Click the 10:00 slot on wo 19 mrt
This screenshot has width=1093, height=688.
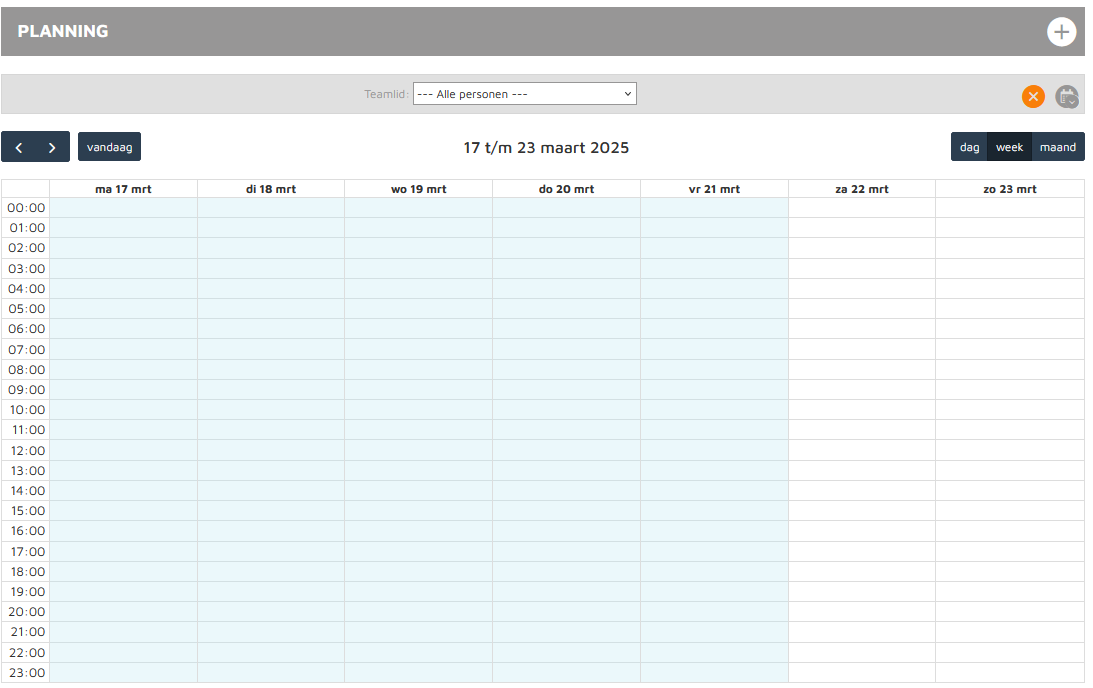tap(419, 410)
